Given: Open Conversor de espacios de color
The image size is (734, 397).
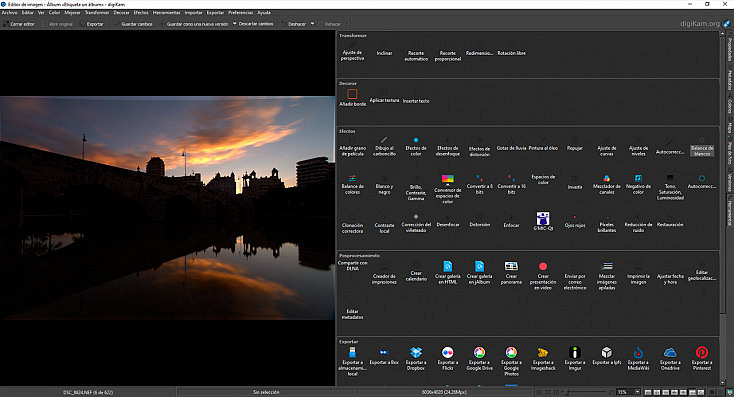Looking at the screenshot, I should (x=448, y=189).
